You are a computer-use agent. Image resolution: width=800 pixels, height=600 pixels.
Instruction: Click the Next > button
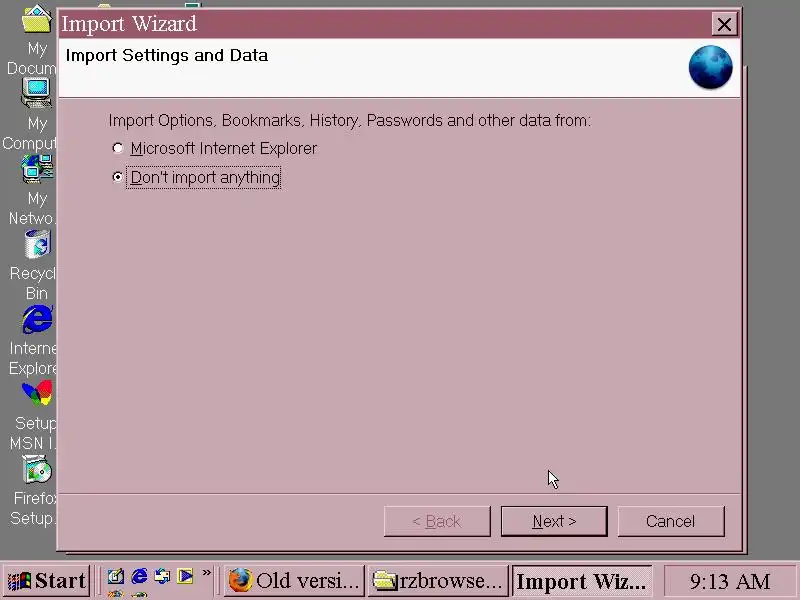point(554,521)
